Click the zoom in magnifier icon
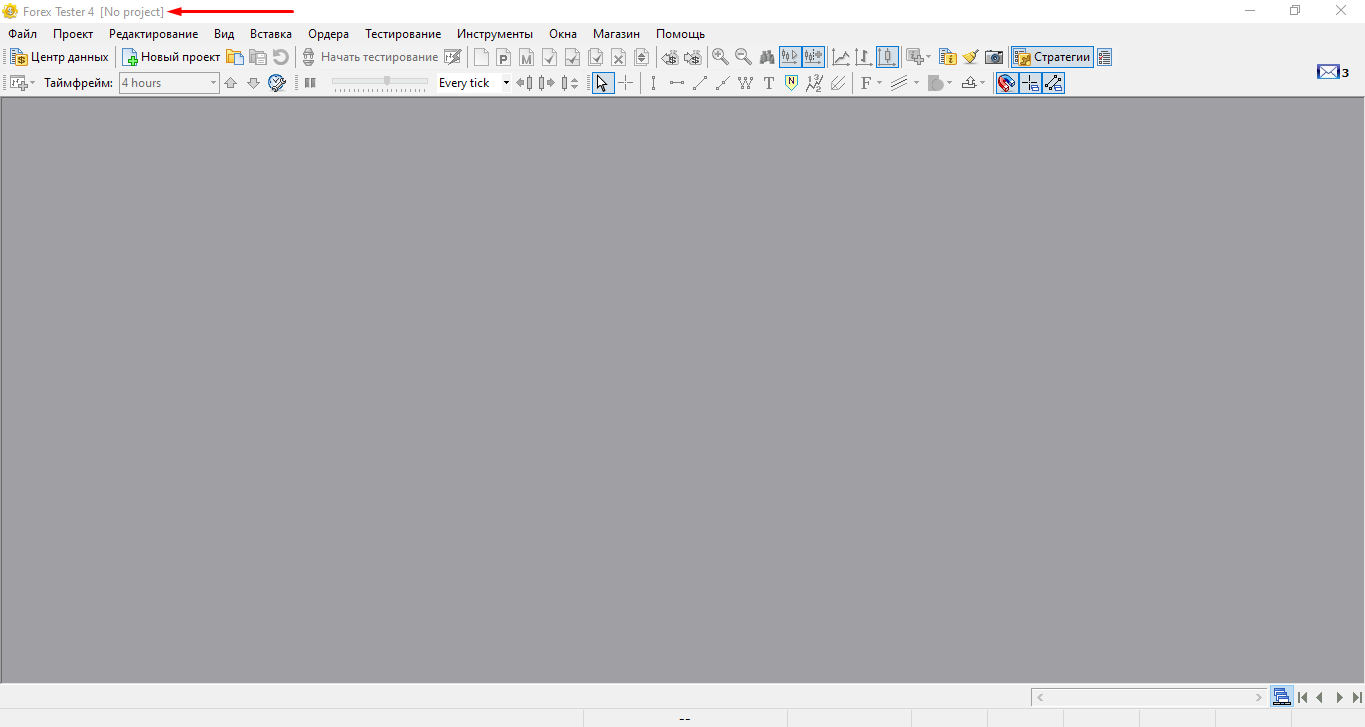 pos(720,57)
